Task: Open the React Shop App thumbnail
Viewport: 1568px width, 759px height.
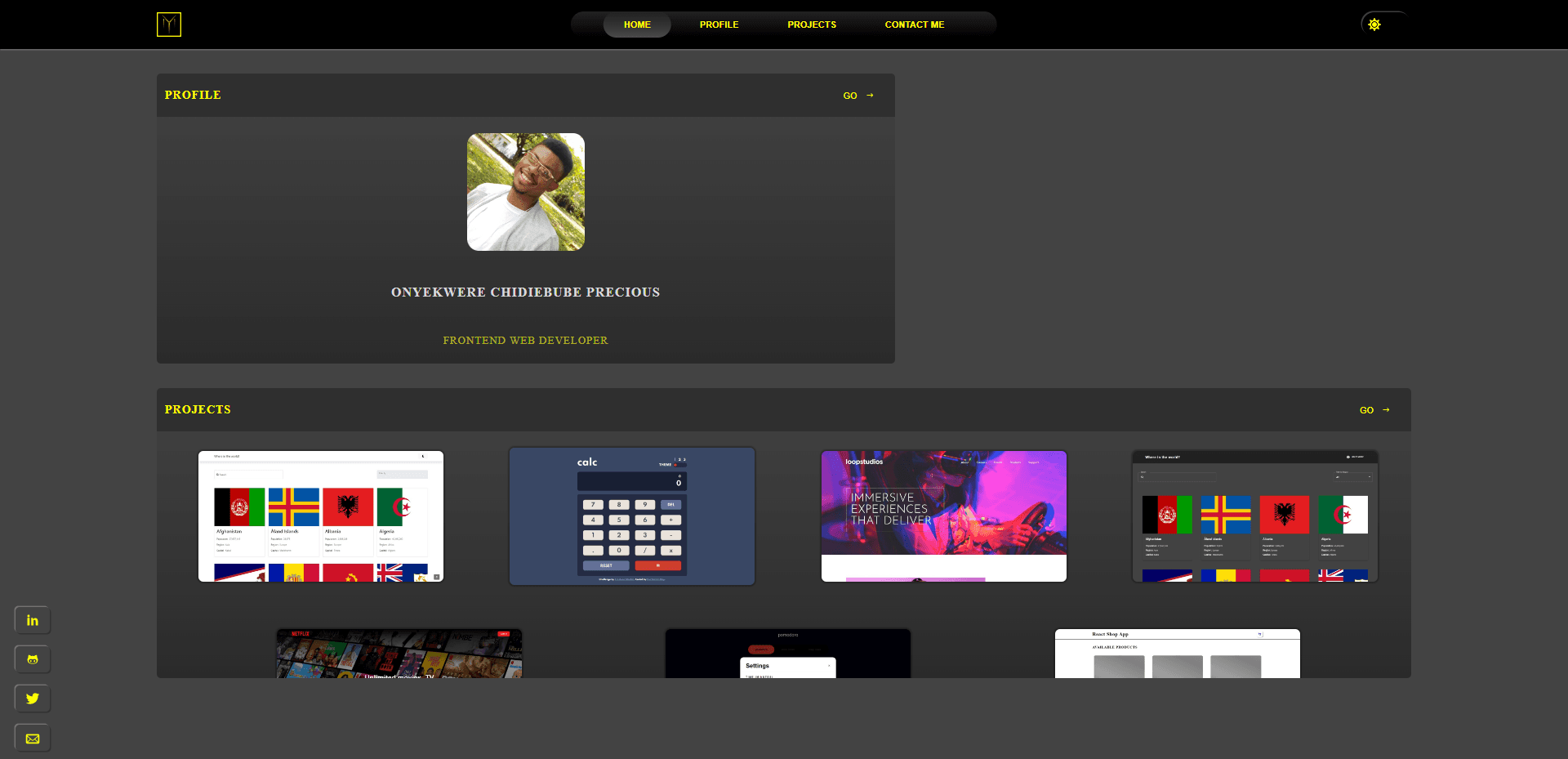Action: click(1178, 654)
